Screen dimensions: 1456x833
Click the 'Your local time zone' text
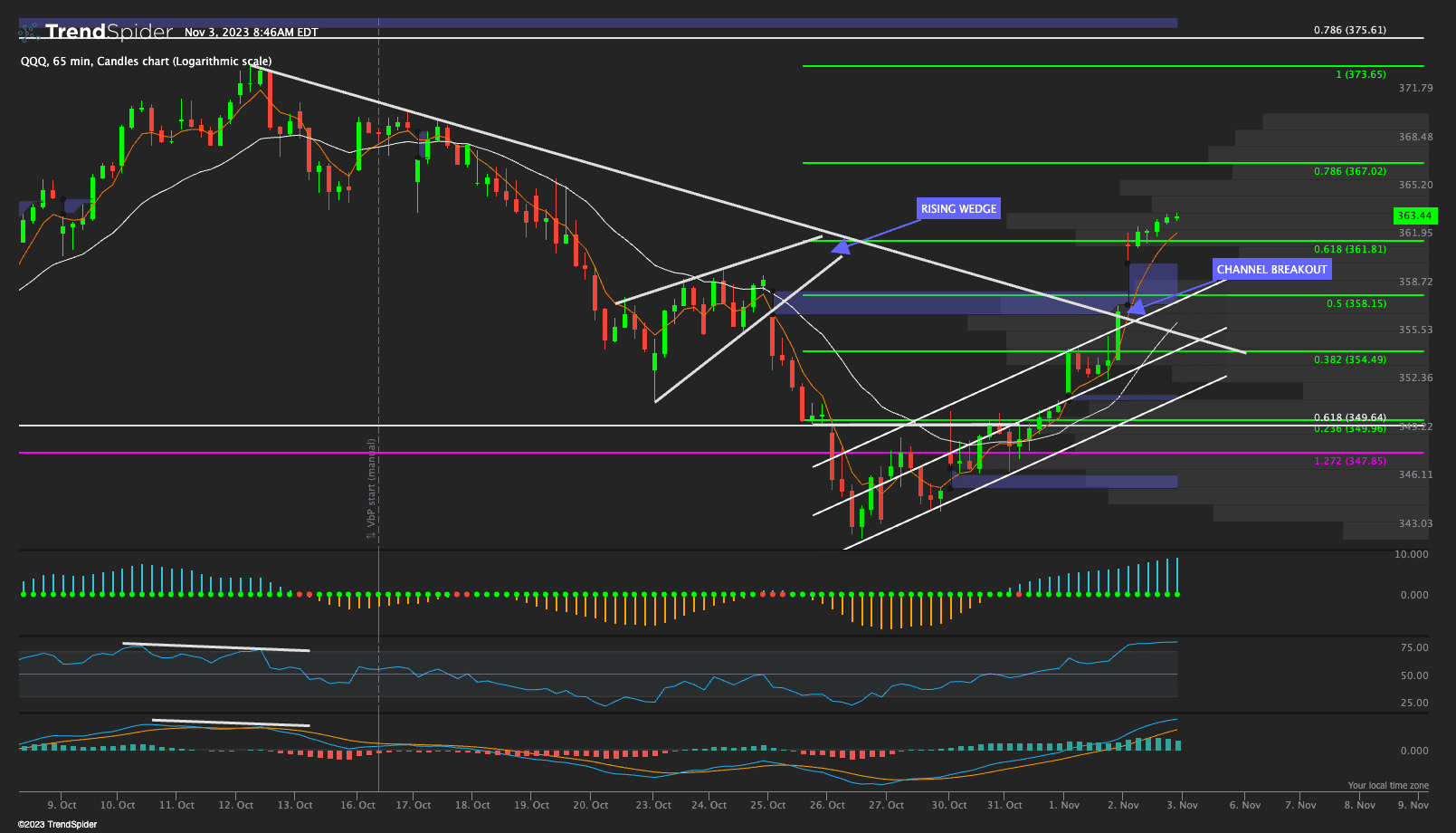coord(1387,786)
